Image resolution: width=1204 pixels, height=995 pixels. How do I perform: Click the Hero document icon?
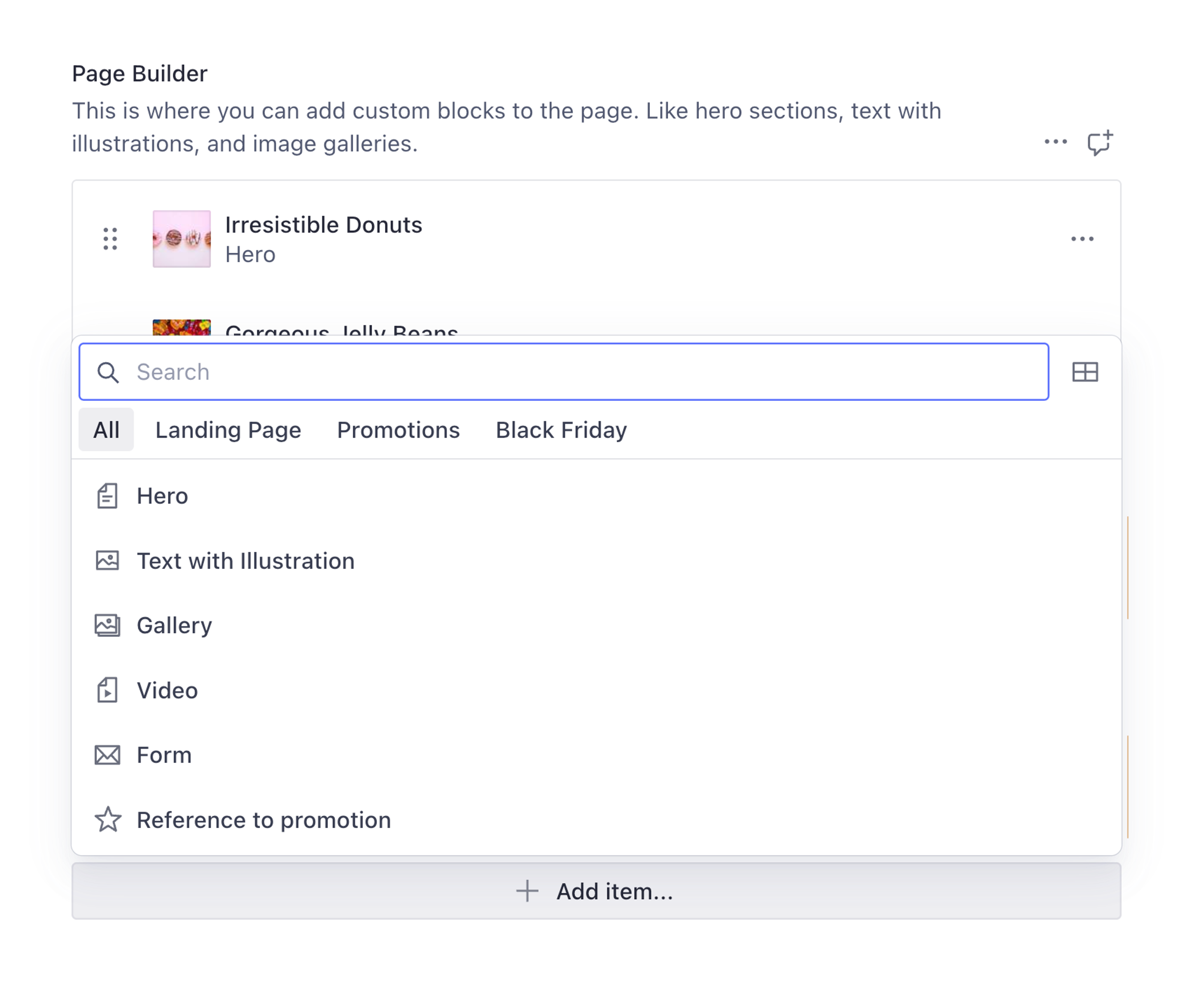click(107, 496)
